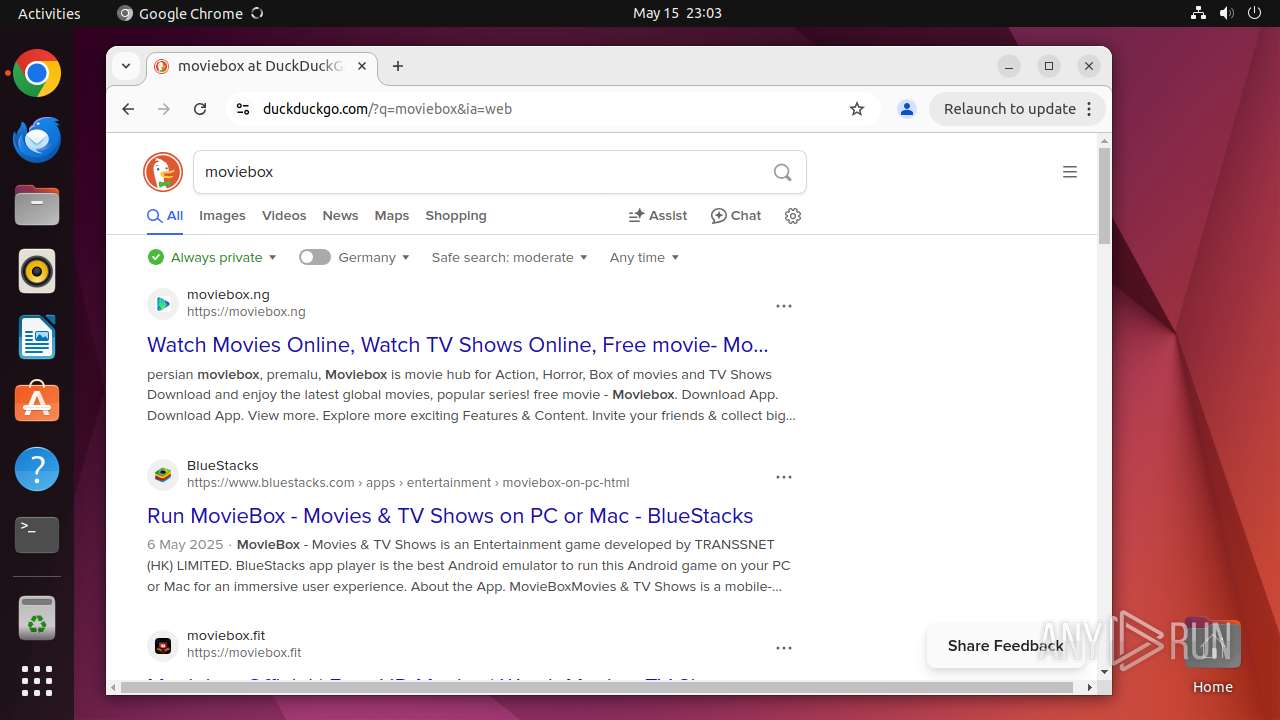
Task: Open the bluestacks.com breadcrumb URL link
Action: (x=408, y=483)
